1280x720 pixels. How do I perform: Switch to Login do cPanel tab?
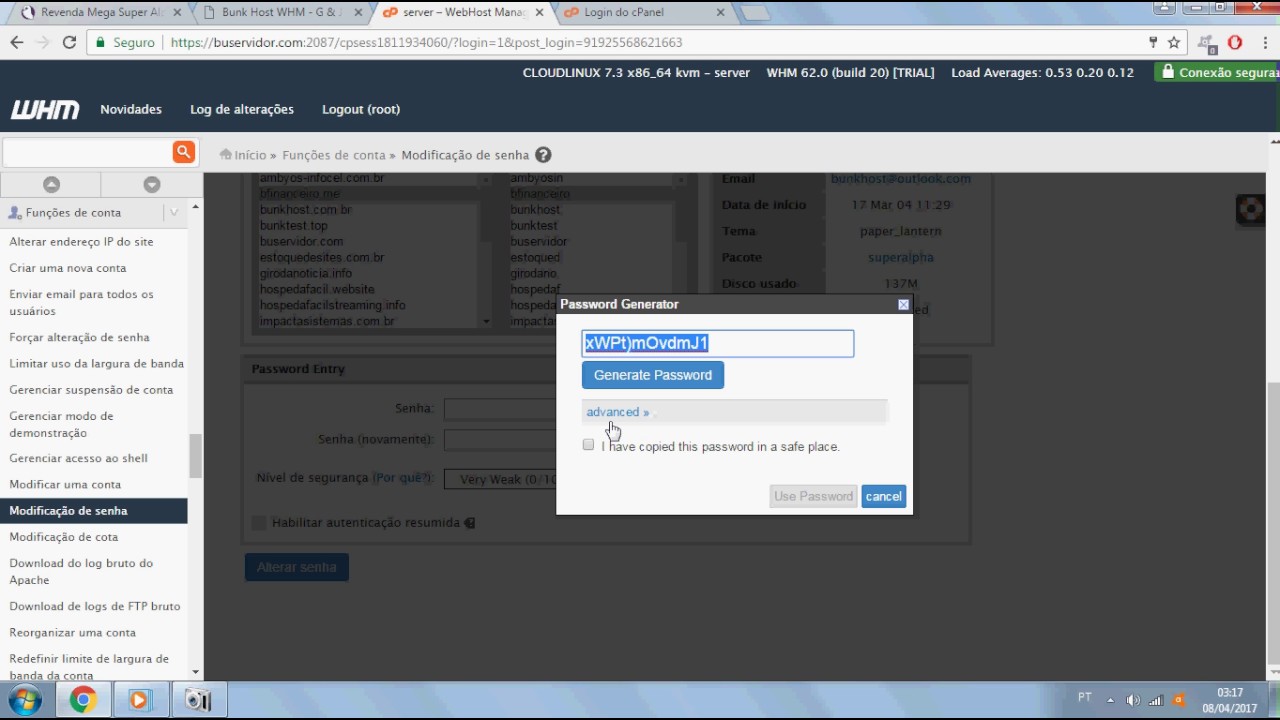click(644, 12)
